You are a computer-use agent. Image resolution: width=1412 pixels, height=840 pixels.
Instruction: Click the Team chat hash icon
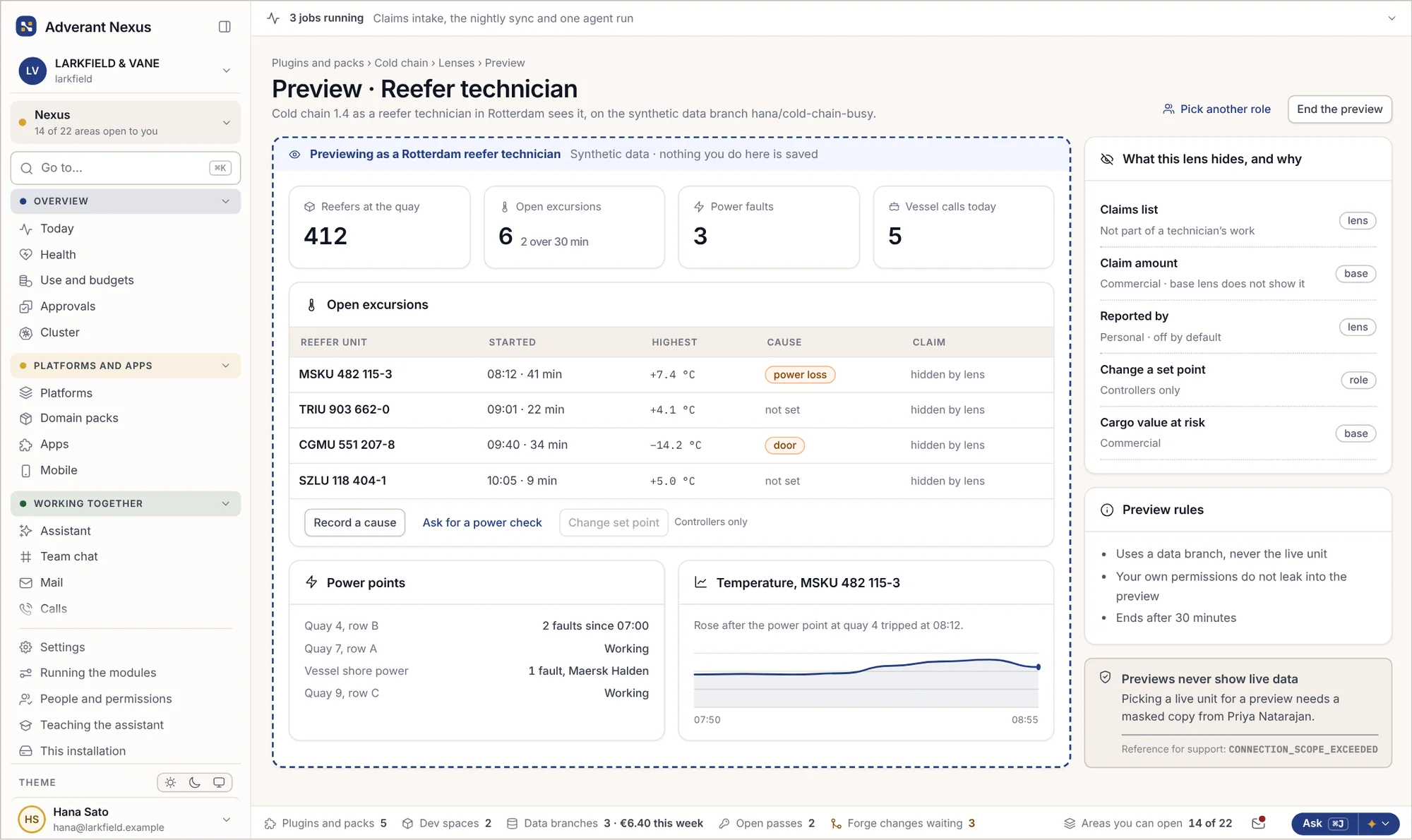[x=26, y=557]
